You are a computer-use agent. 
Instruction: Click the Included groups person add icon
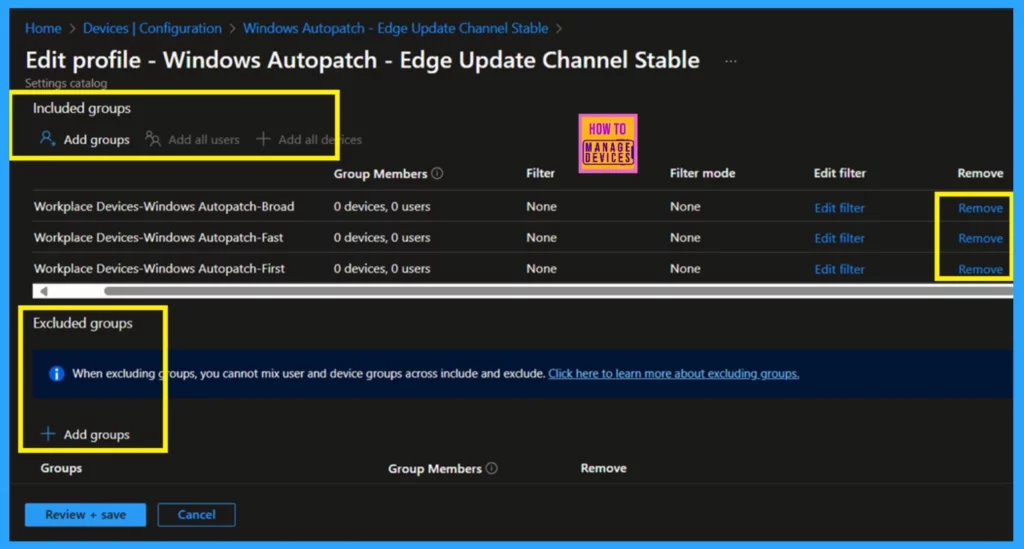(47, 138)
